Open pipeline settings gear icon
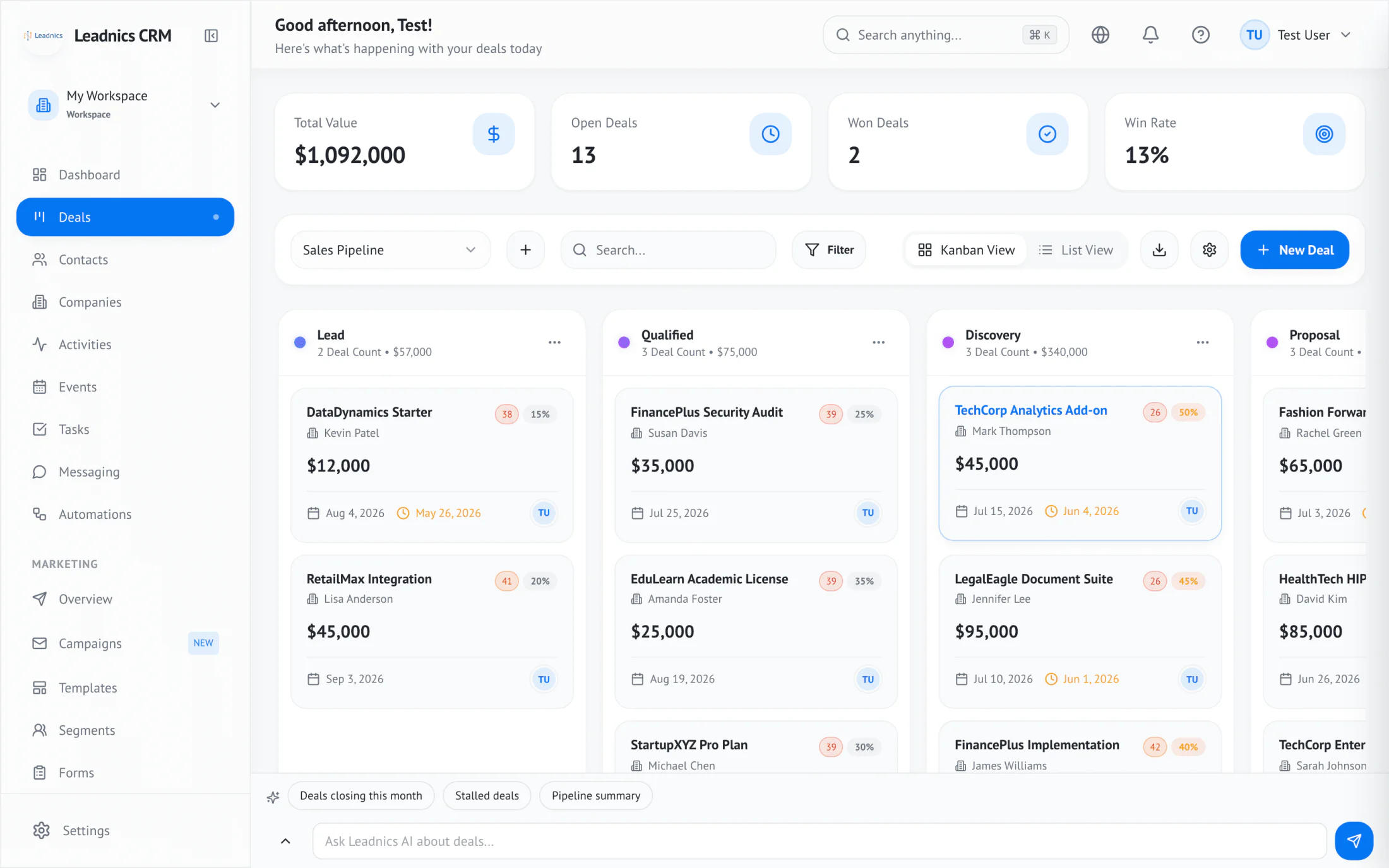1389x868 pixels. coord(1209,250)
